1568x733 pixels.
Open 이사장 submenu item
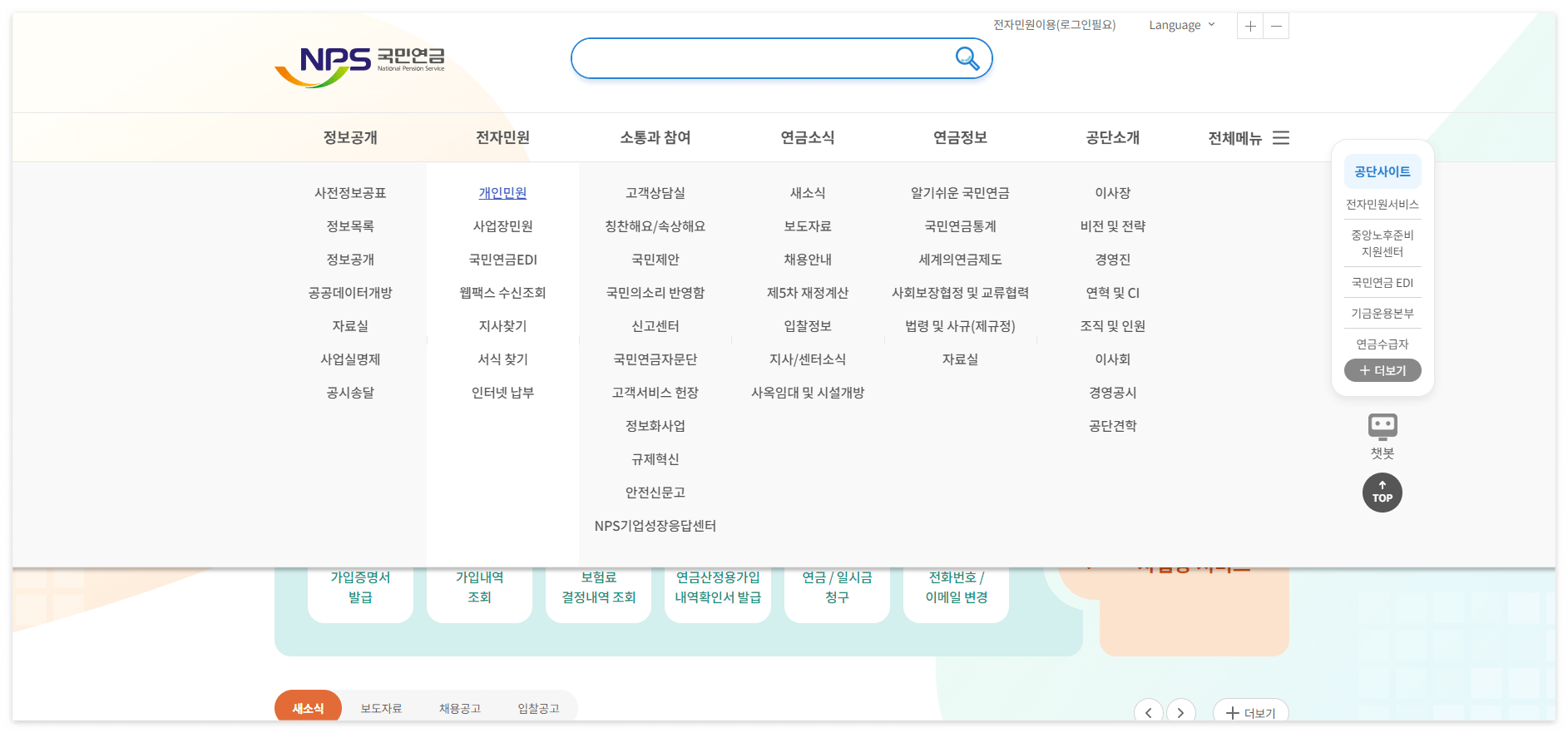1112,193
